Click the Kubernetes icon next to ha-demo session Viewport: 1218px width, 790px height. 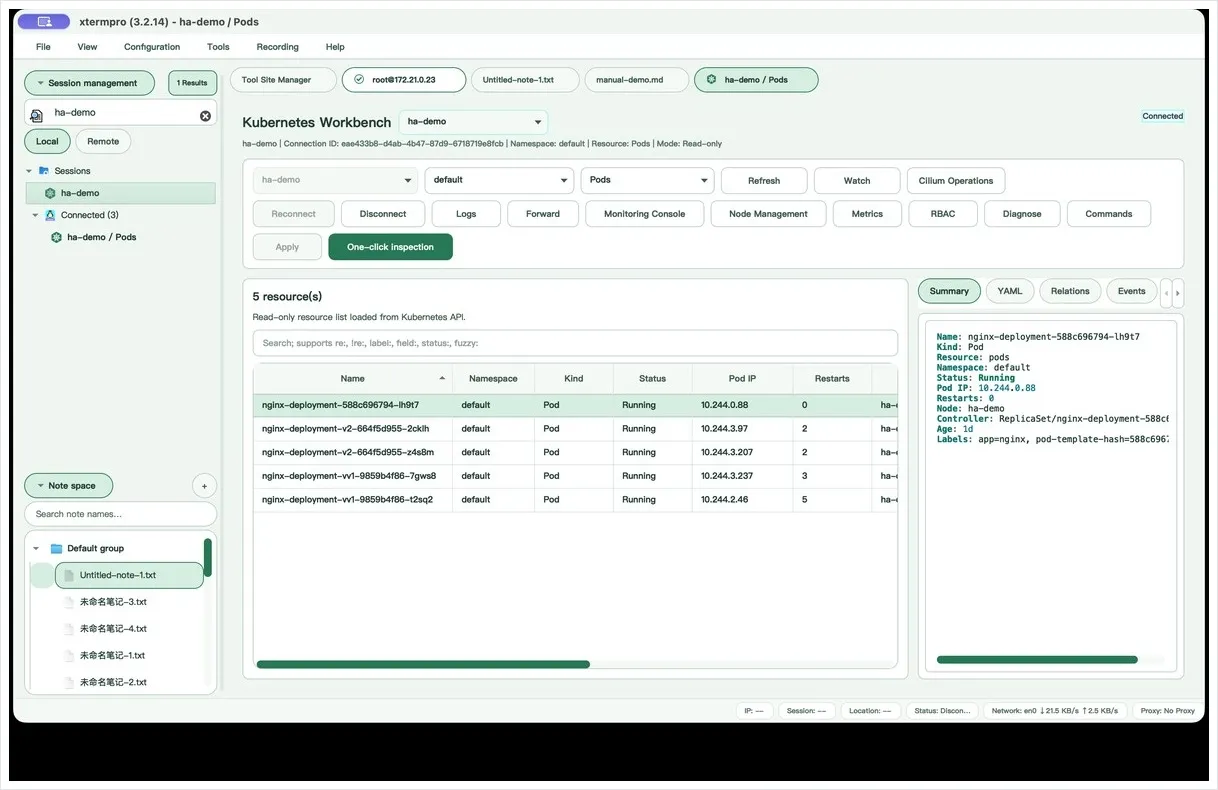tap(50, 193)
